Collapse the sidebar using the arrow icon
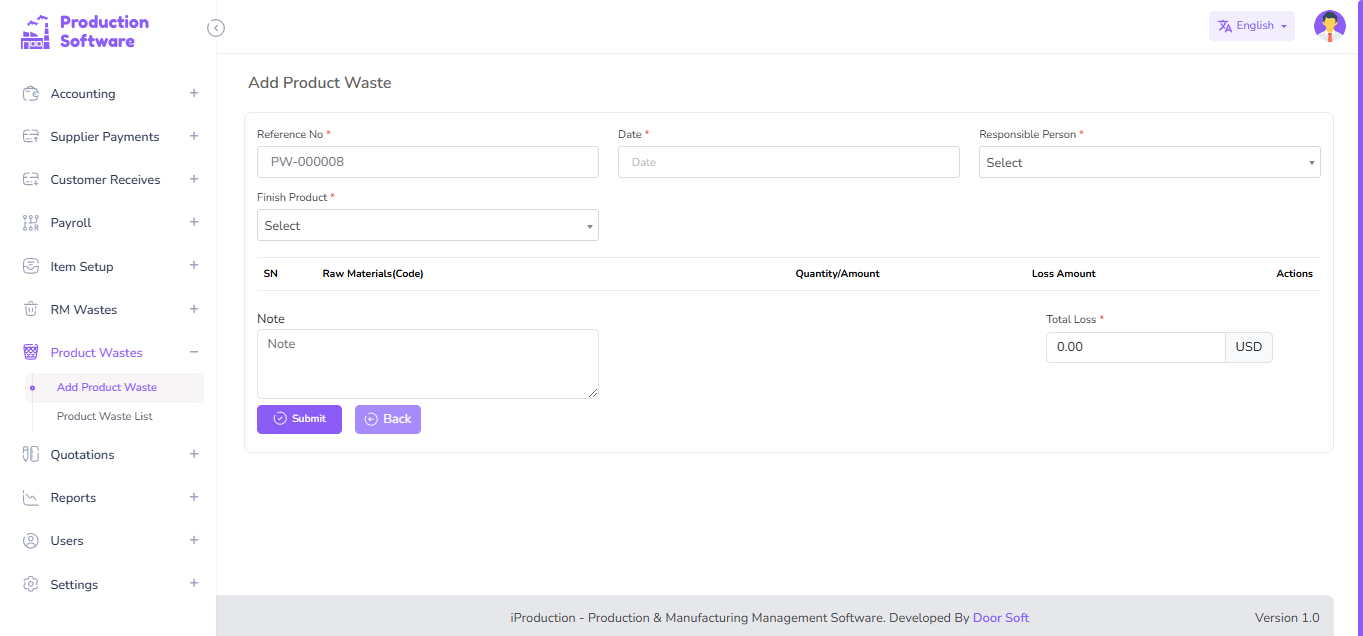 (216, 28)
